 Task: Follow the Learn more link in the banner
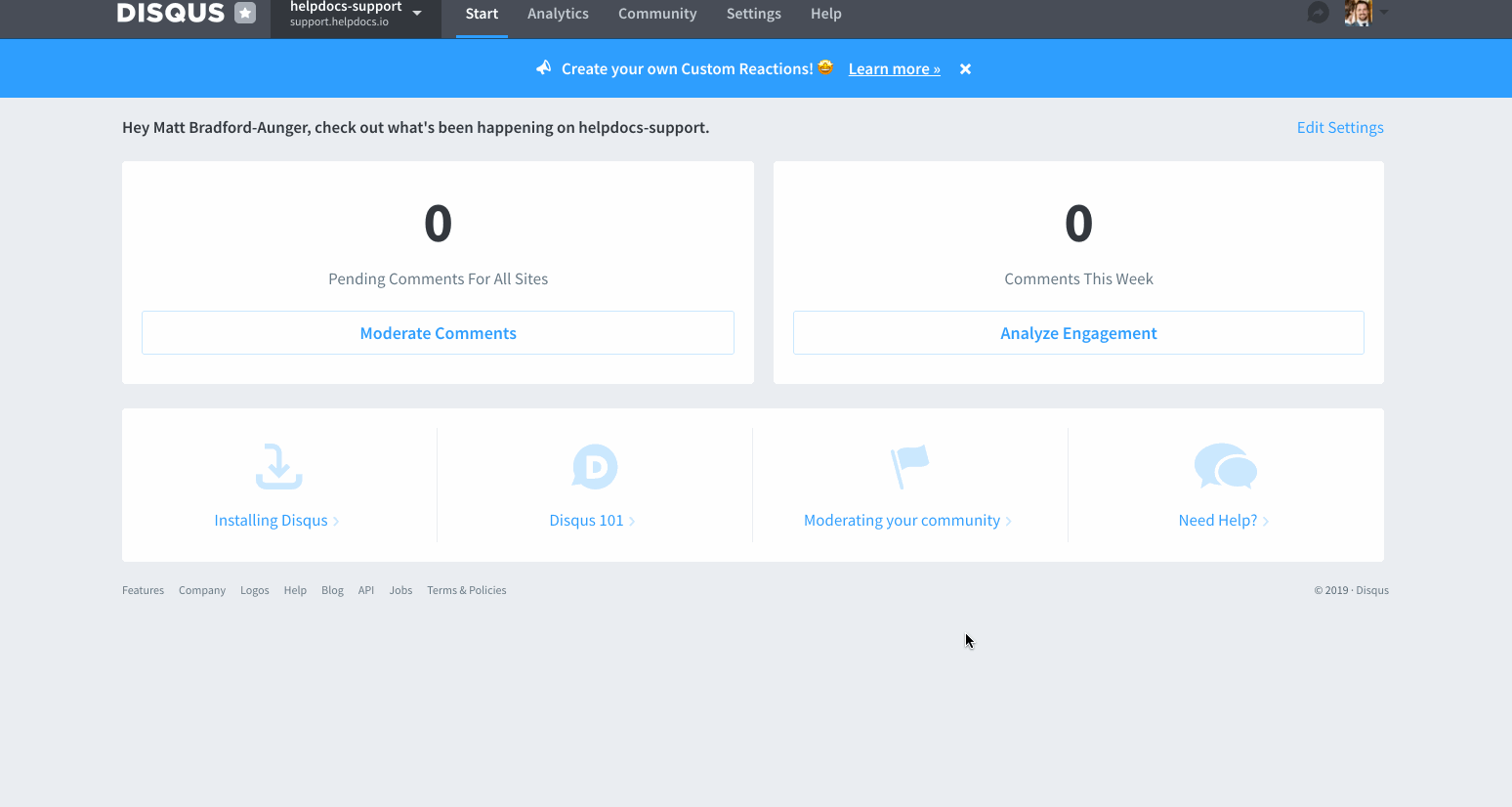[894, 68]
